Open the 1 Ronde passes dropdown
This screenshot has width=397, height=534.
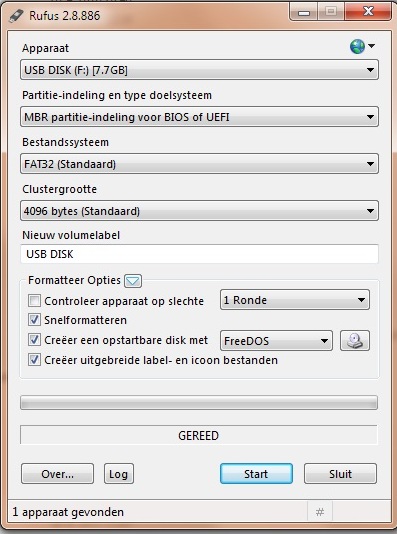(x=295, y=300)
